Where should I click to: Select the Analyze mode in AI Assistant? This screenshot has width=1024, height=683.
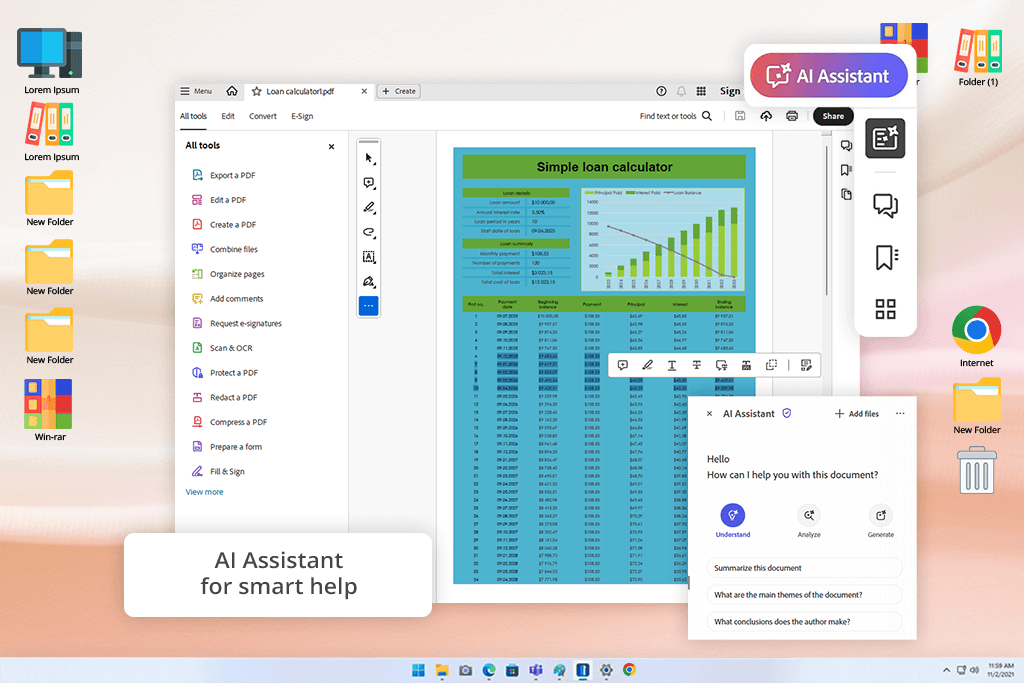(808, 521)
